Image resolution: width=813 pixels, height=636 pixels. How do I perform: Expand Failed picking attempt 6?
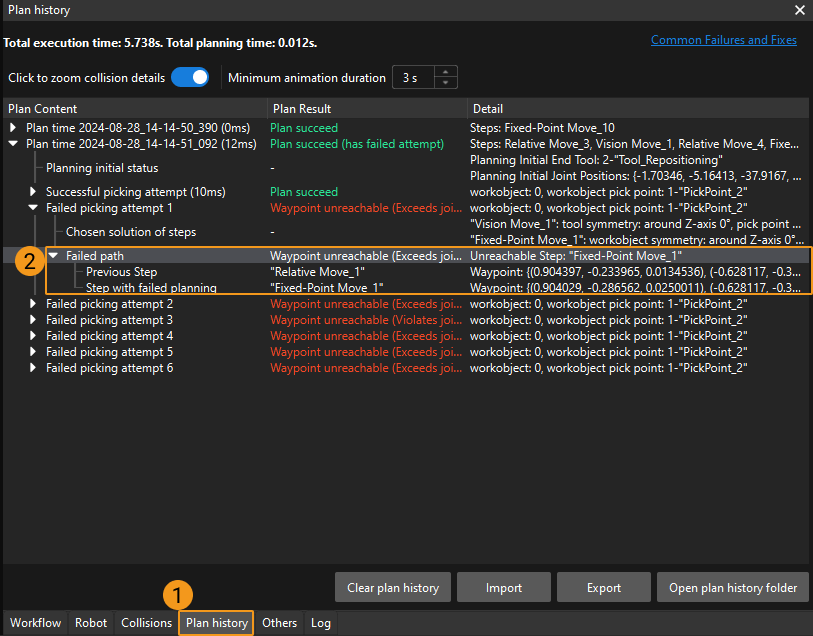[x=33, y=368]
